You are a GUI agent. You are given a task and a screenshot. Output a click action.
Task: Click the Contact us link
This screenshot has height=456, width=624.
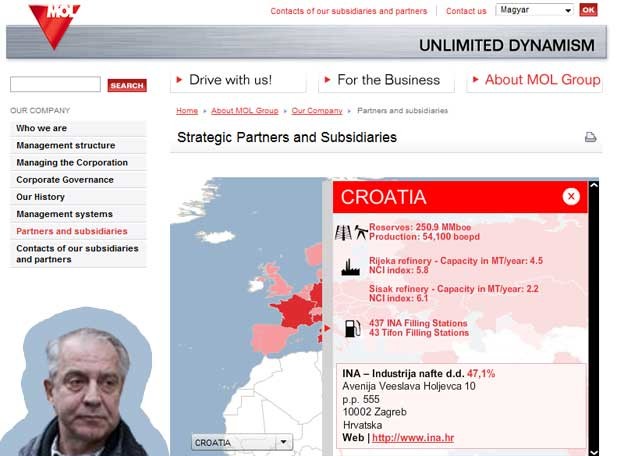(x=466, y=11)
